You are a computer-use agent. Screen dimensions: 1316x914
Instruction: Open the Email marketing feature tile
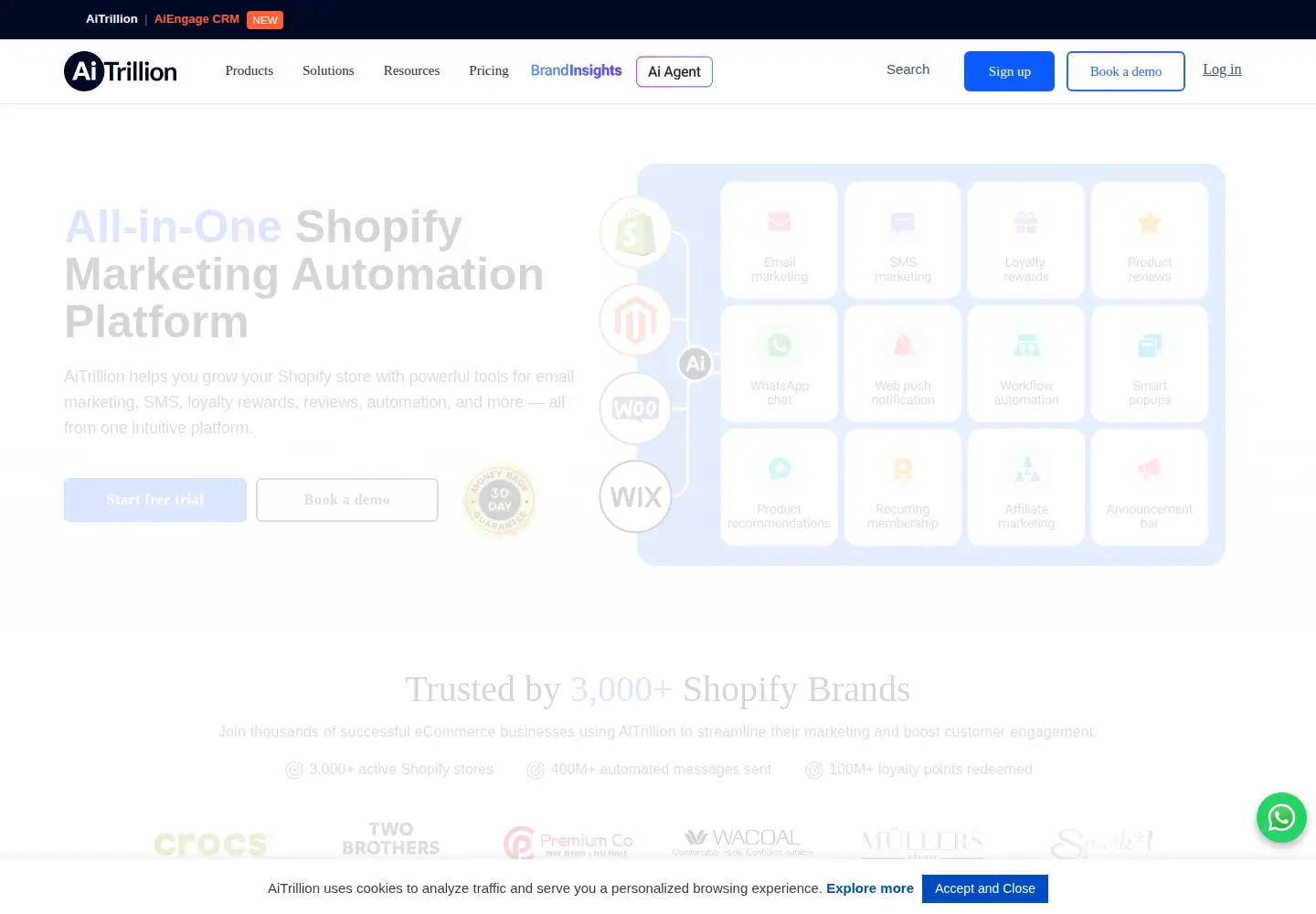[x=780, y=240]
